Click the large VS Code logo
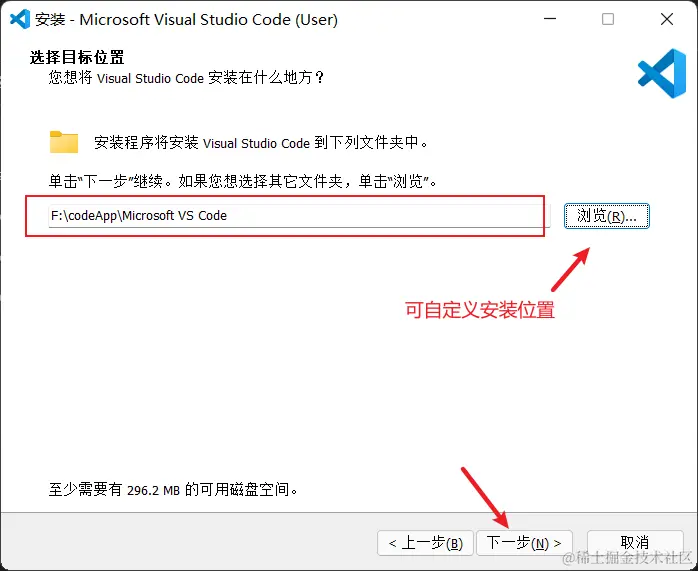 pyautogui.click(x=662, y=73)
